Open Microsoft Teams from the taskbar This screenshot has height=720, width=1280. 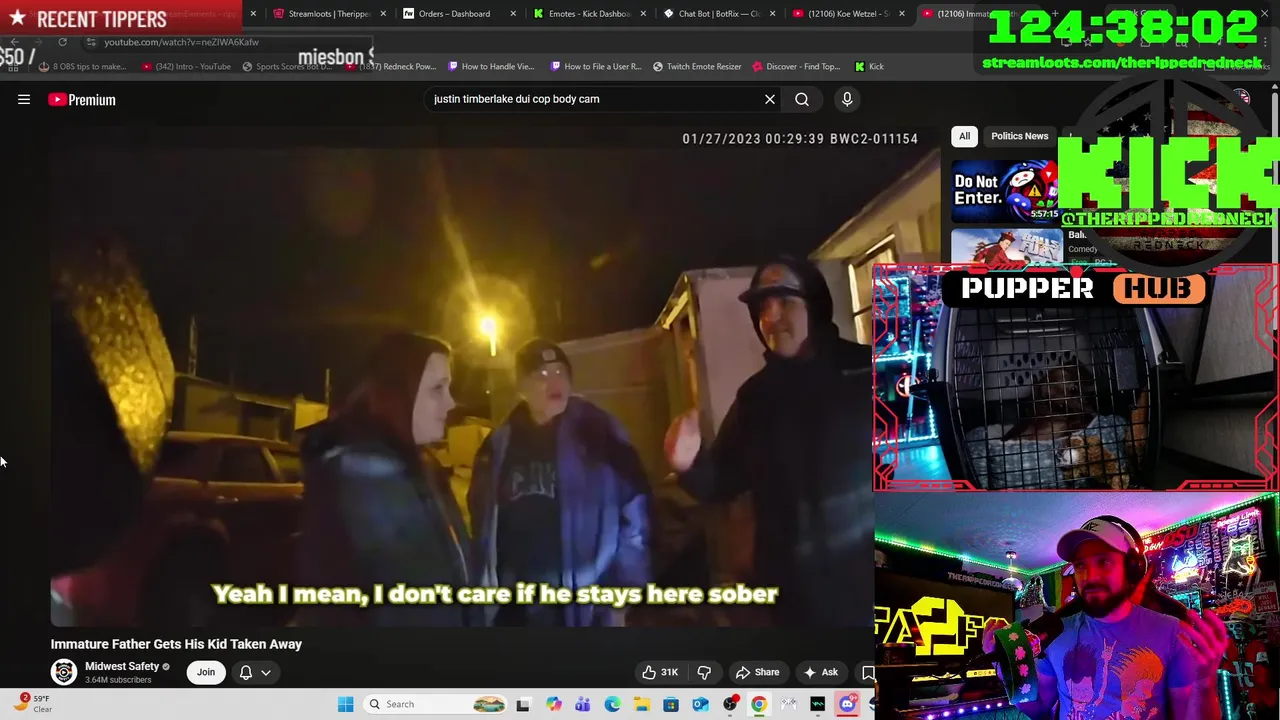click(582, 704)
